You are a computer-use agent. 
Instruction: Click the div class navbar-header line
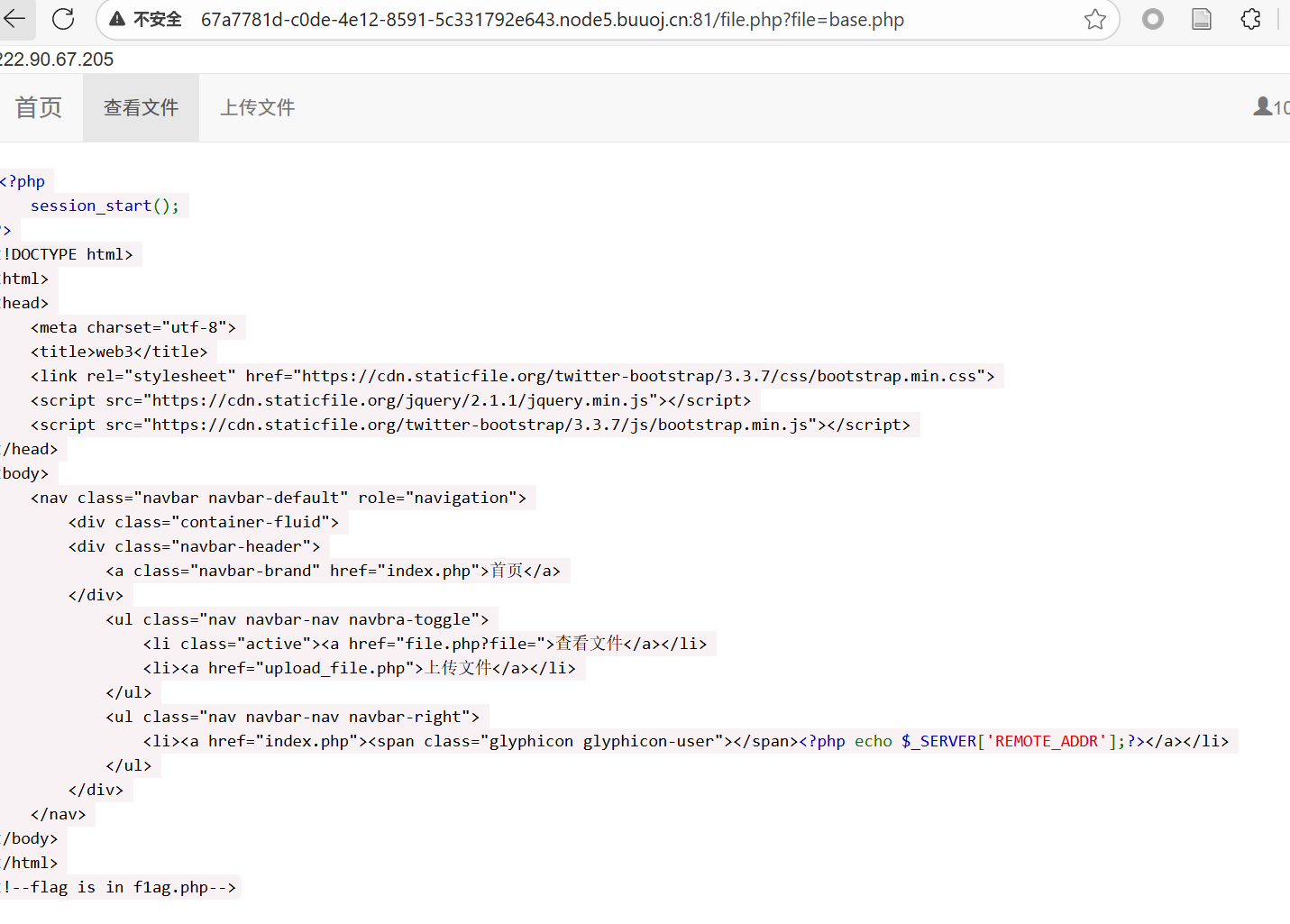[195, 546]
